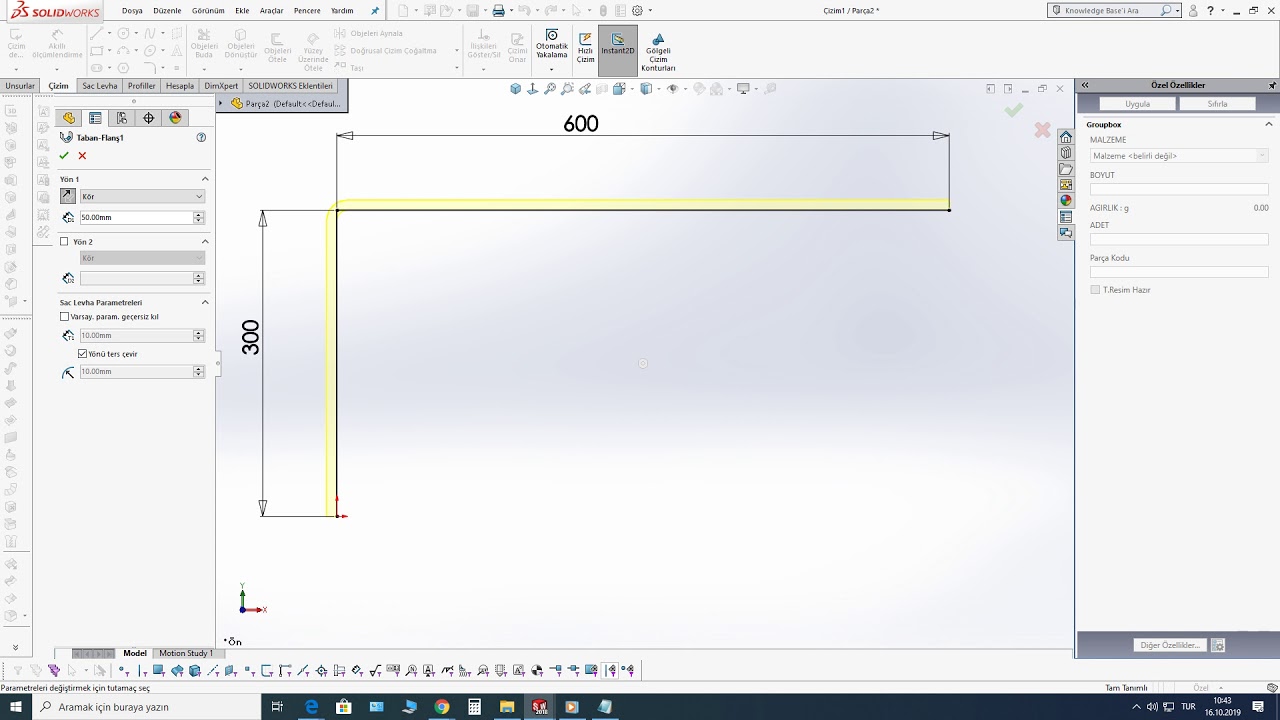The image size is (1280, 720).
Task: Open the Malzeme <belirli değil> dropdown
Action: (x=1179, y=156)
